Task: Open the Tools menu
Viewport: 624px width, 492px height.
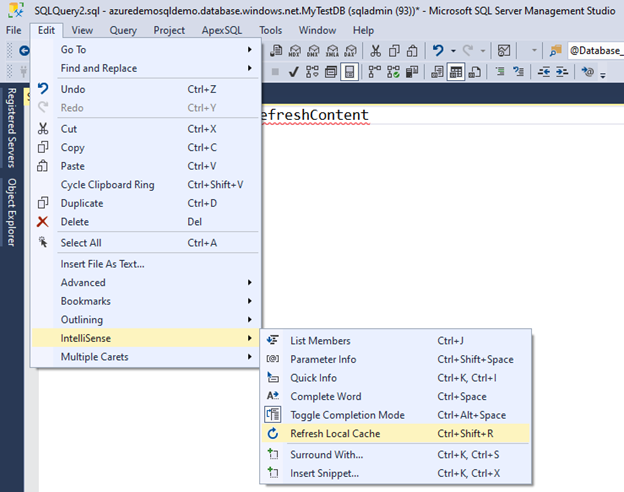Action: [271, 30]
